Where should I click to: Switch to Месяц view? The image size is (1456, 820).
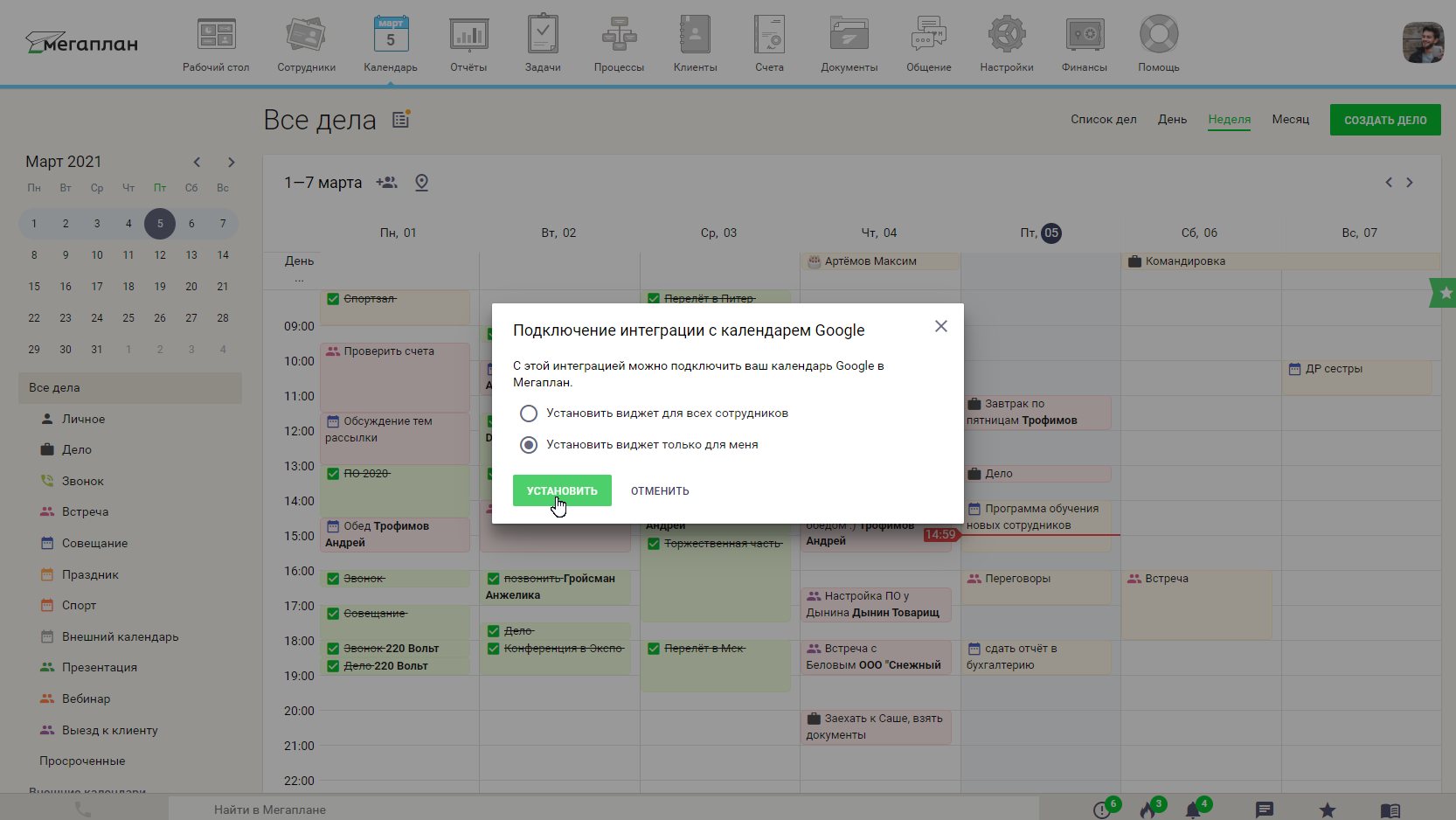[x=1291, y=120]
